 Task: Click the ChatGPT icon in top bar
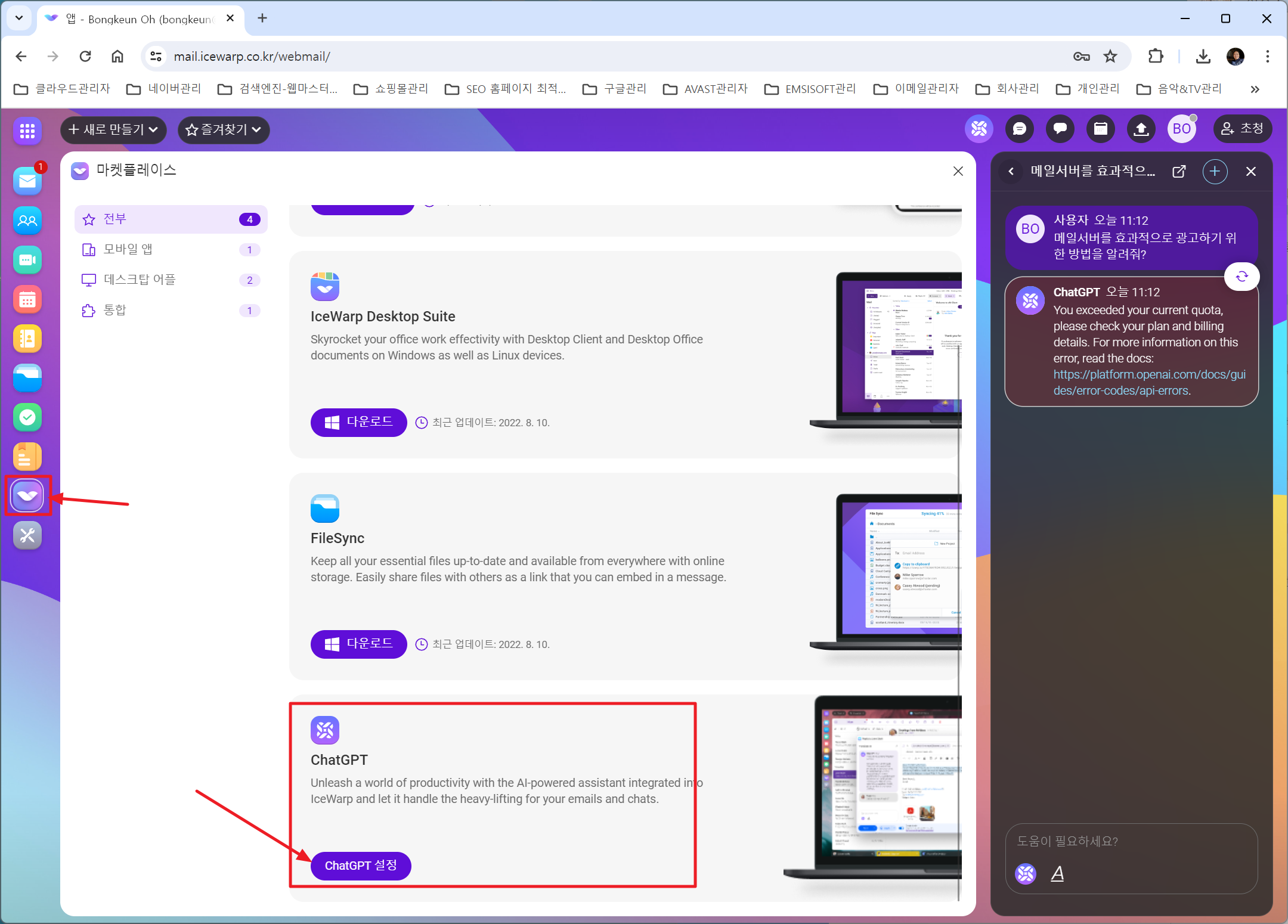[x=979, y=129]
